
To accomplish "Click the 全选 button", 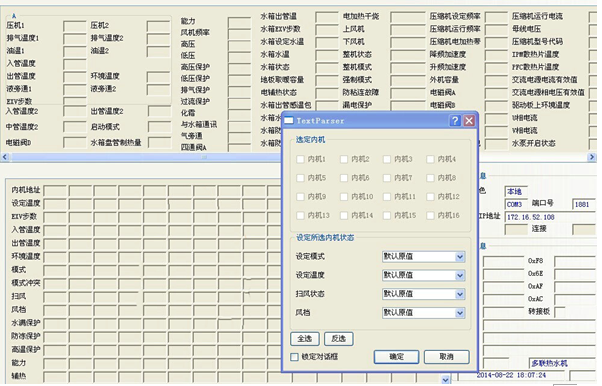I will point(305,338).
